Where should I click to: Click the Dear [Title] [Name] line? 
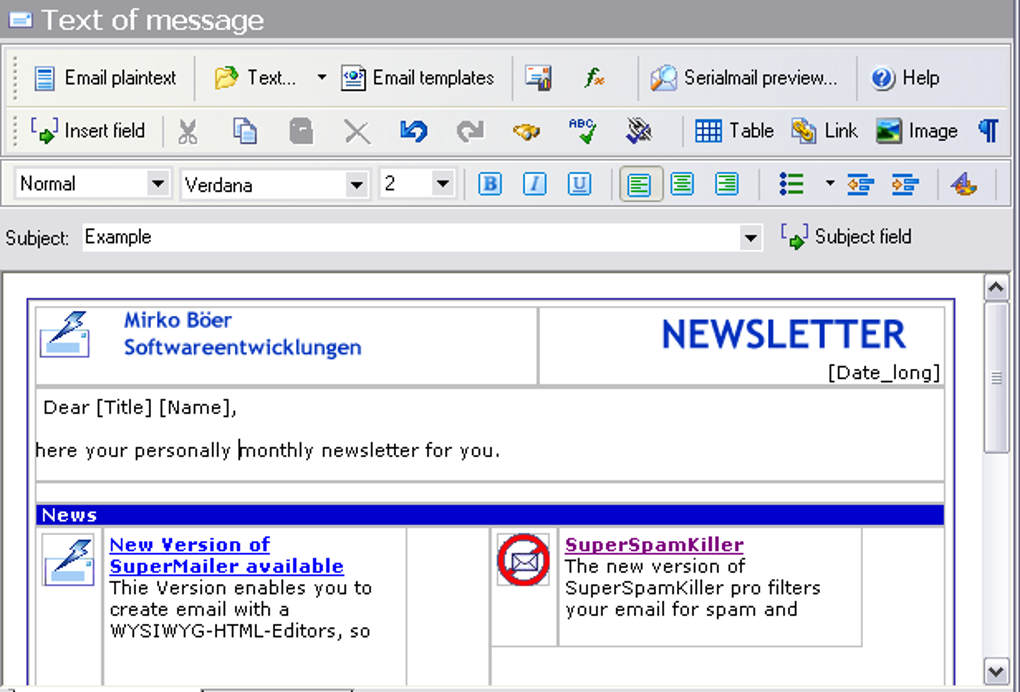(x=140, y=408)
